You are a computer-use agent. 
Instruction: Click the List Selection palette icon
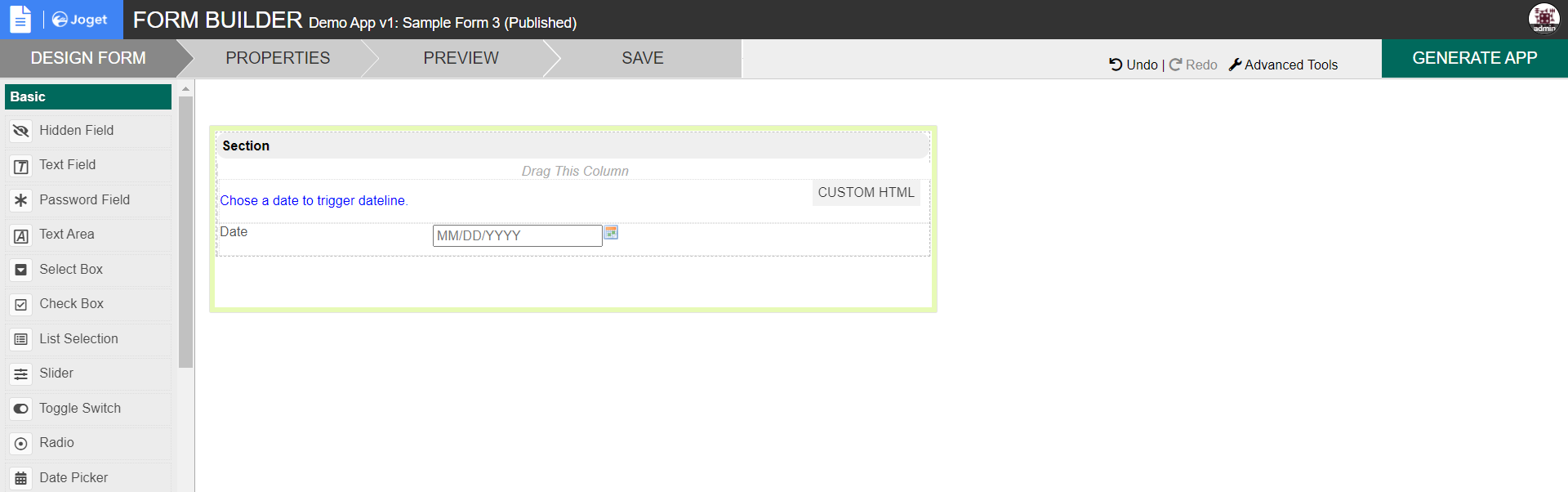coord(21,339)
